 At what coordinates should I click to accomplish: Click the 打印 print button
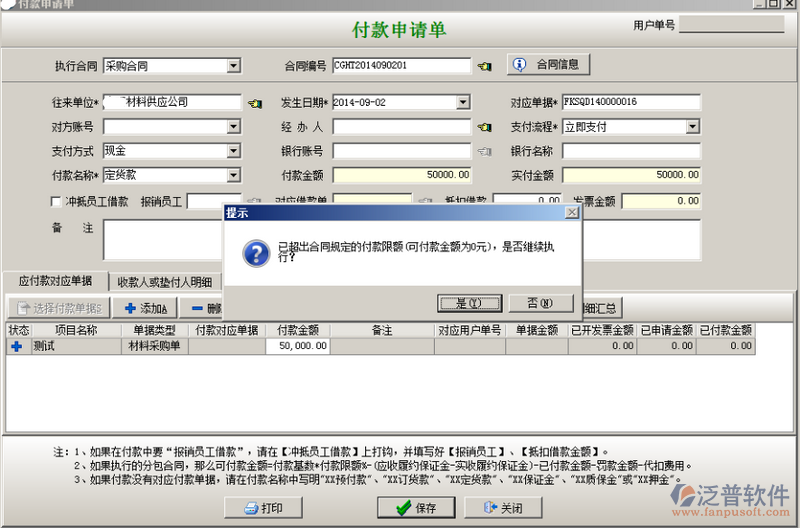pyautogui.click(x=263, y=508)
